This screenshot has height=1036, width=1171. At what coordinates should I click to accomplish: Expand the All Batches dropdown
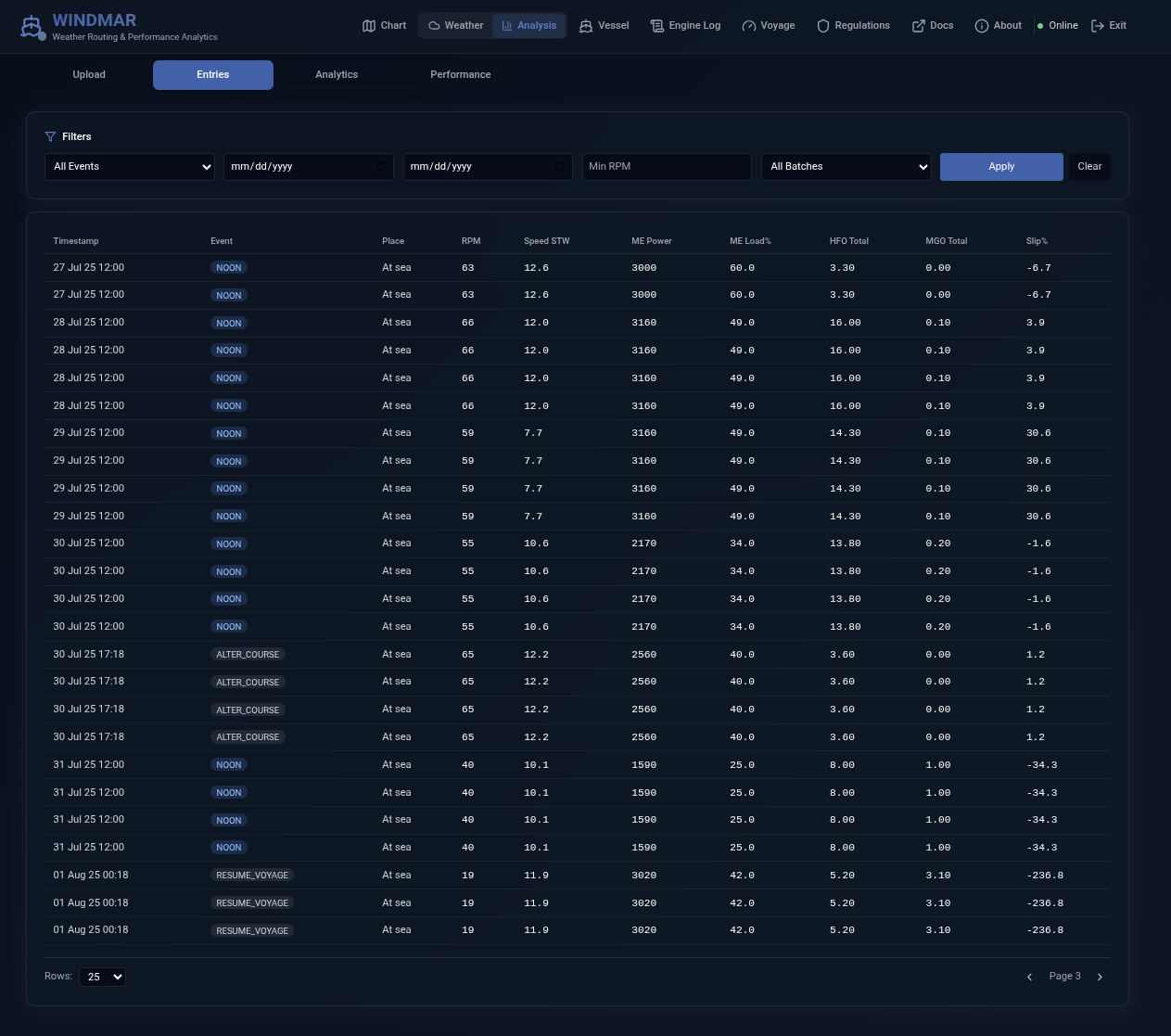[846, 167]
